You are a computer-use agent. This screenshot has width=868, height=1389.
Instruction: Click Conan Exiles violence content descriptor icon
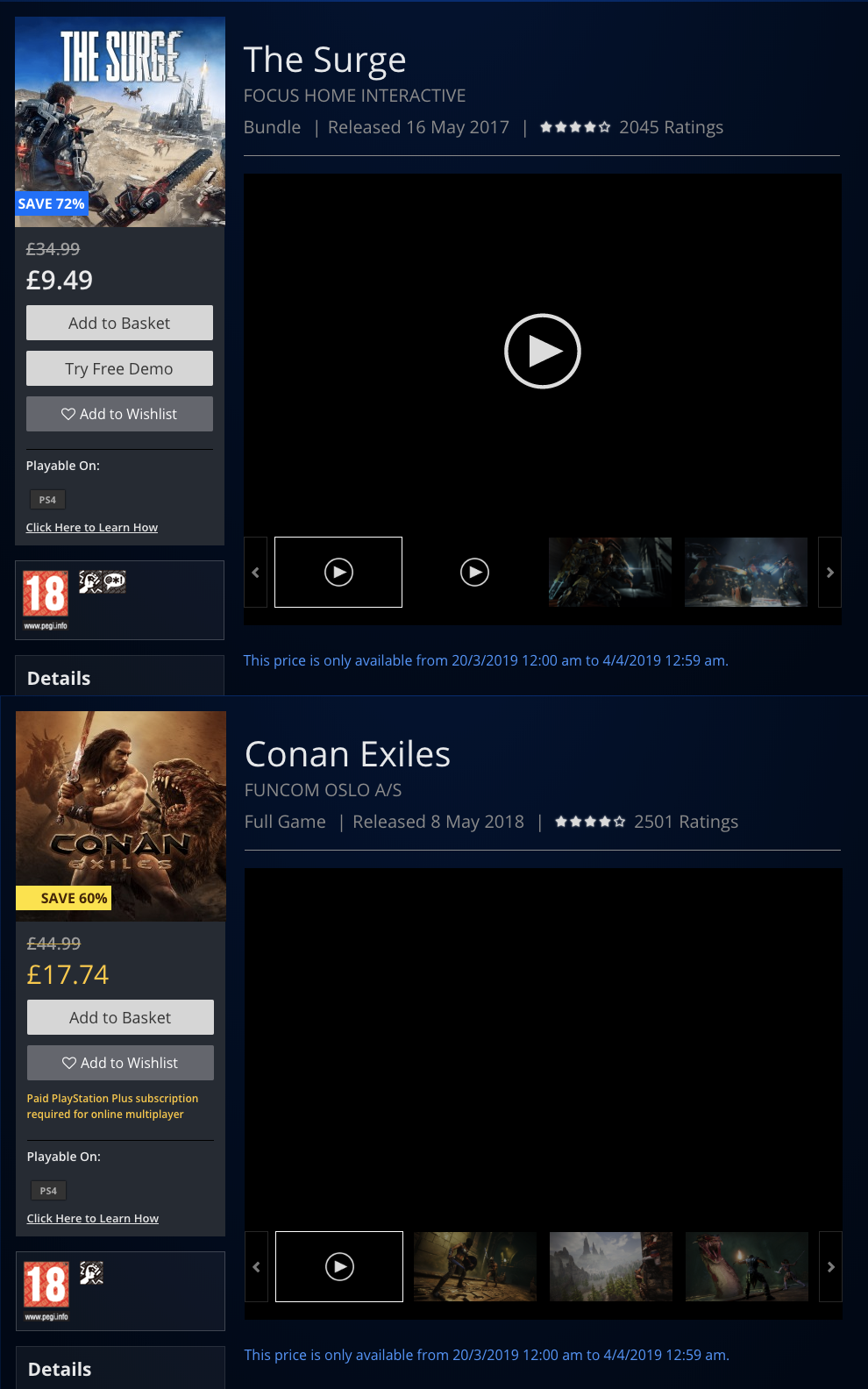point(91,1272)
